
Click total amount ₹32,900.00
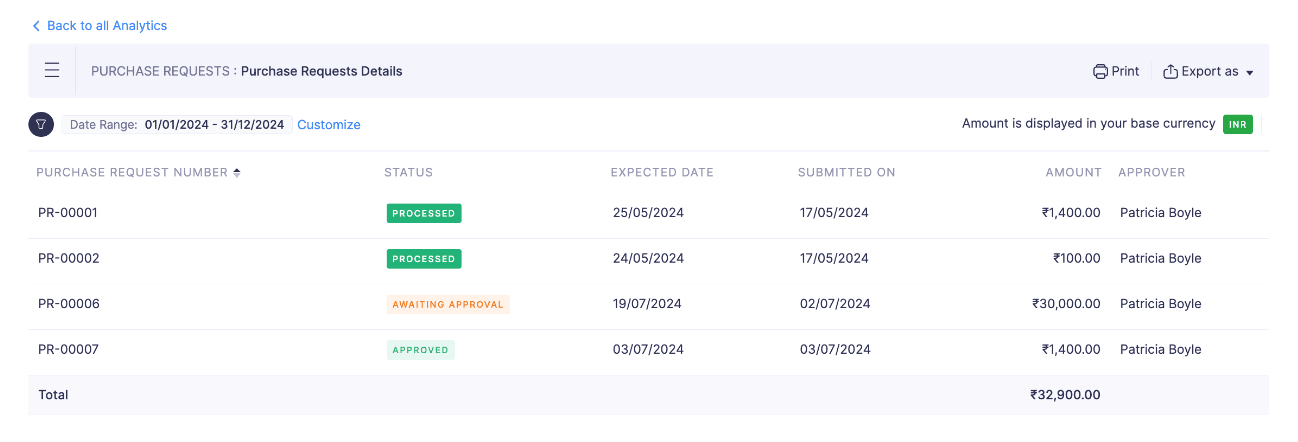(x=1066, y=395)
